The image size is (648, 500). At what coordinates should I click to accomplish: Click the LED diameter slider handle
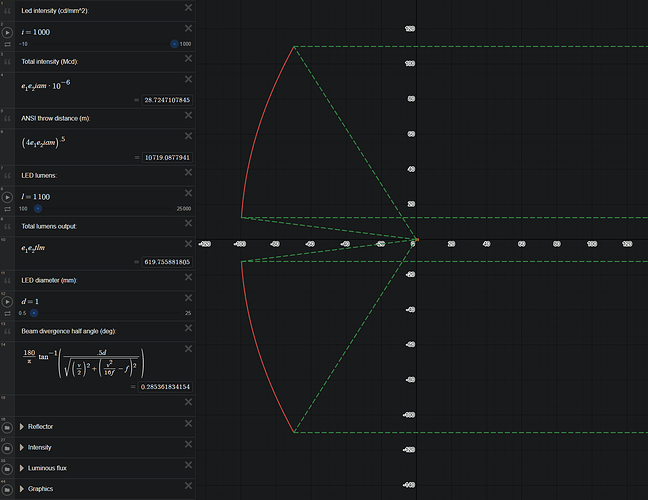[34, 313]
